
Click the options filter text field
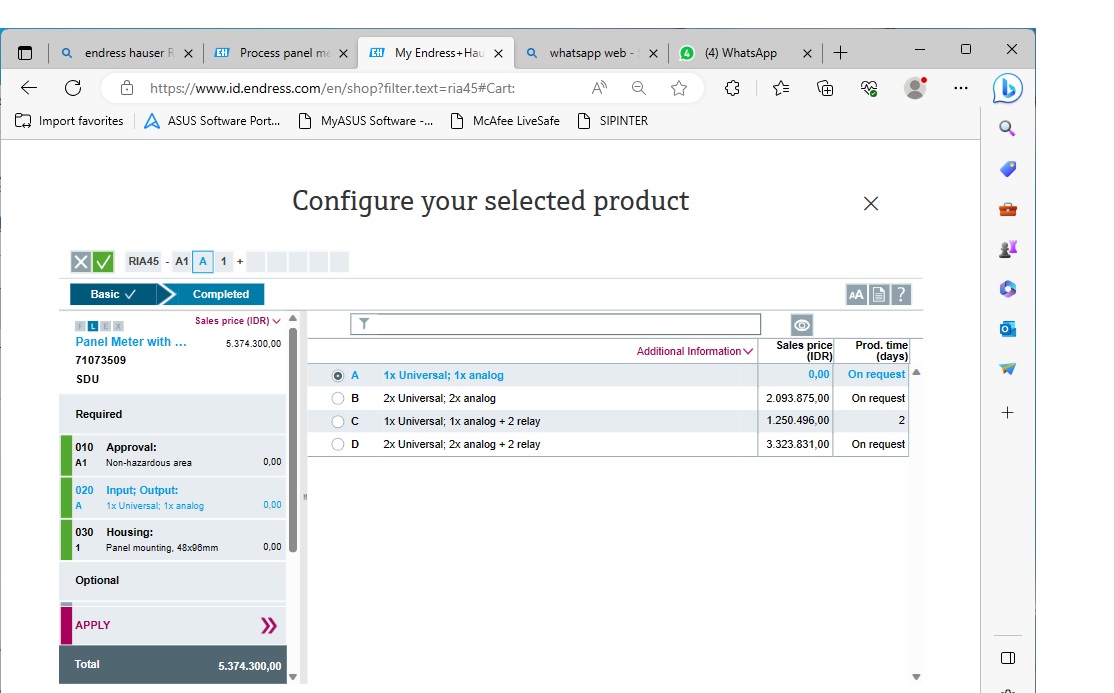coord(556,325)
